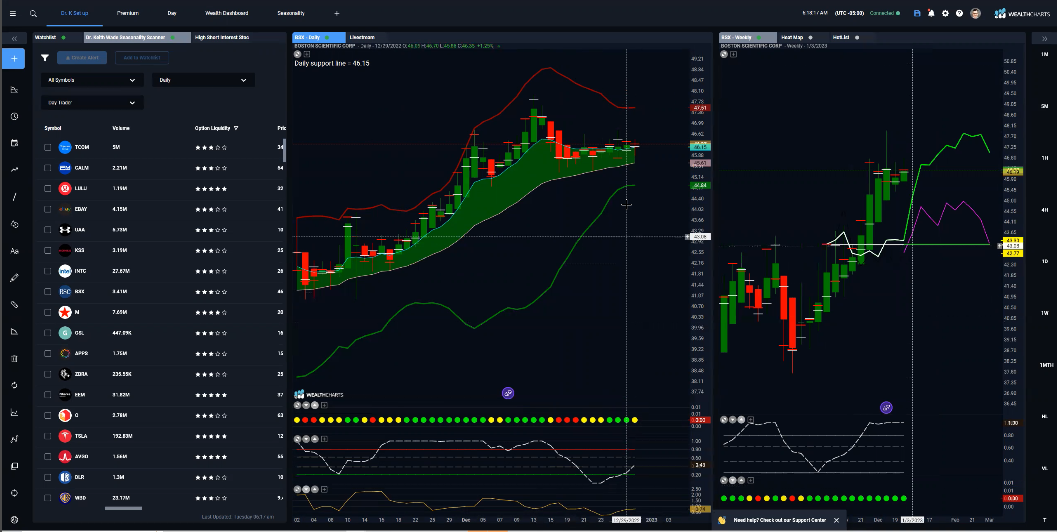Click the purple link icon on daily chart
Viewport: 1057px width, 532px height.
tap(508, 393)
